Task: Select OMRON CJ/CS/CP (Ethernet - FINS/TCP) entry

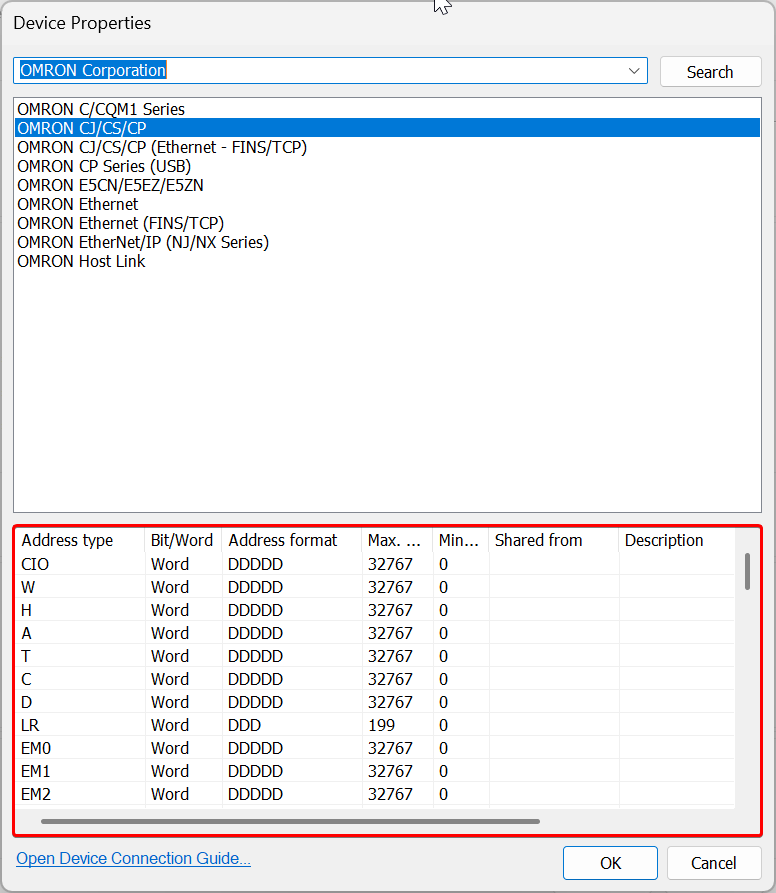Action: click(x=162, y=147)
